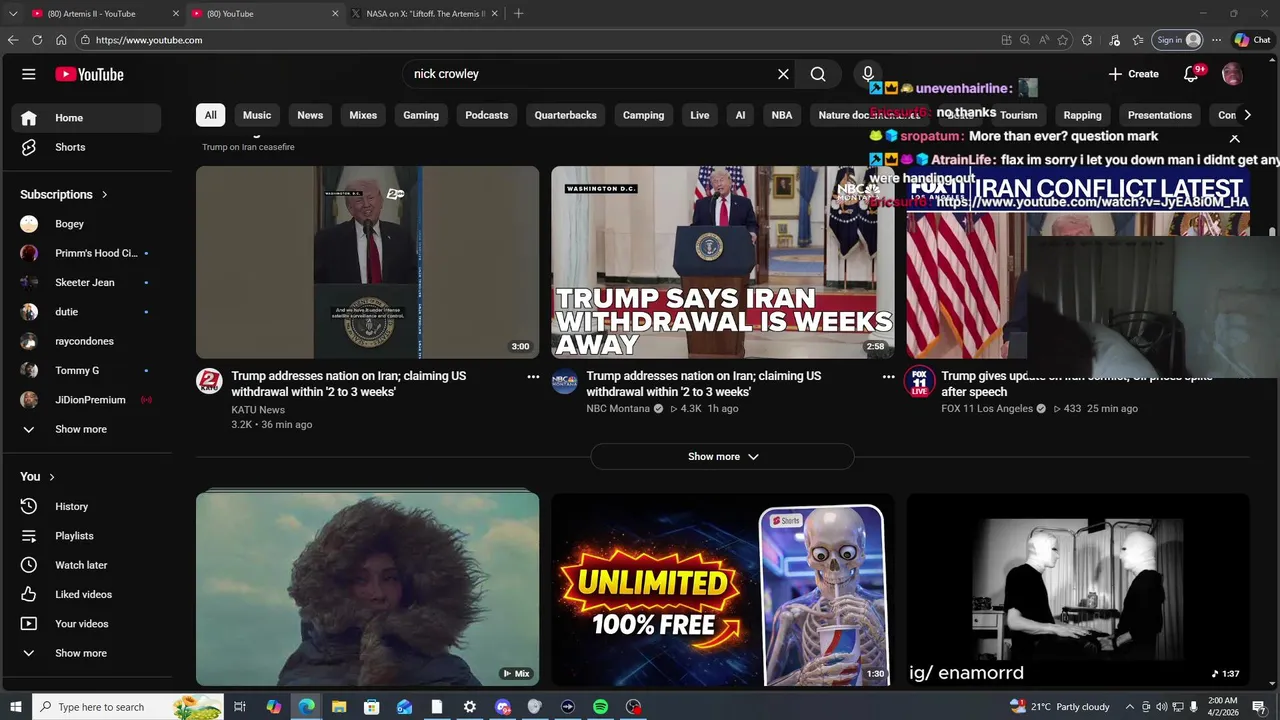Open the Bogey subscription channel
This screenshot has height=720, width=1280.
click(x=86, y=224)
